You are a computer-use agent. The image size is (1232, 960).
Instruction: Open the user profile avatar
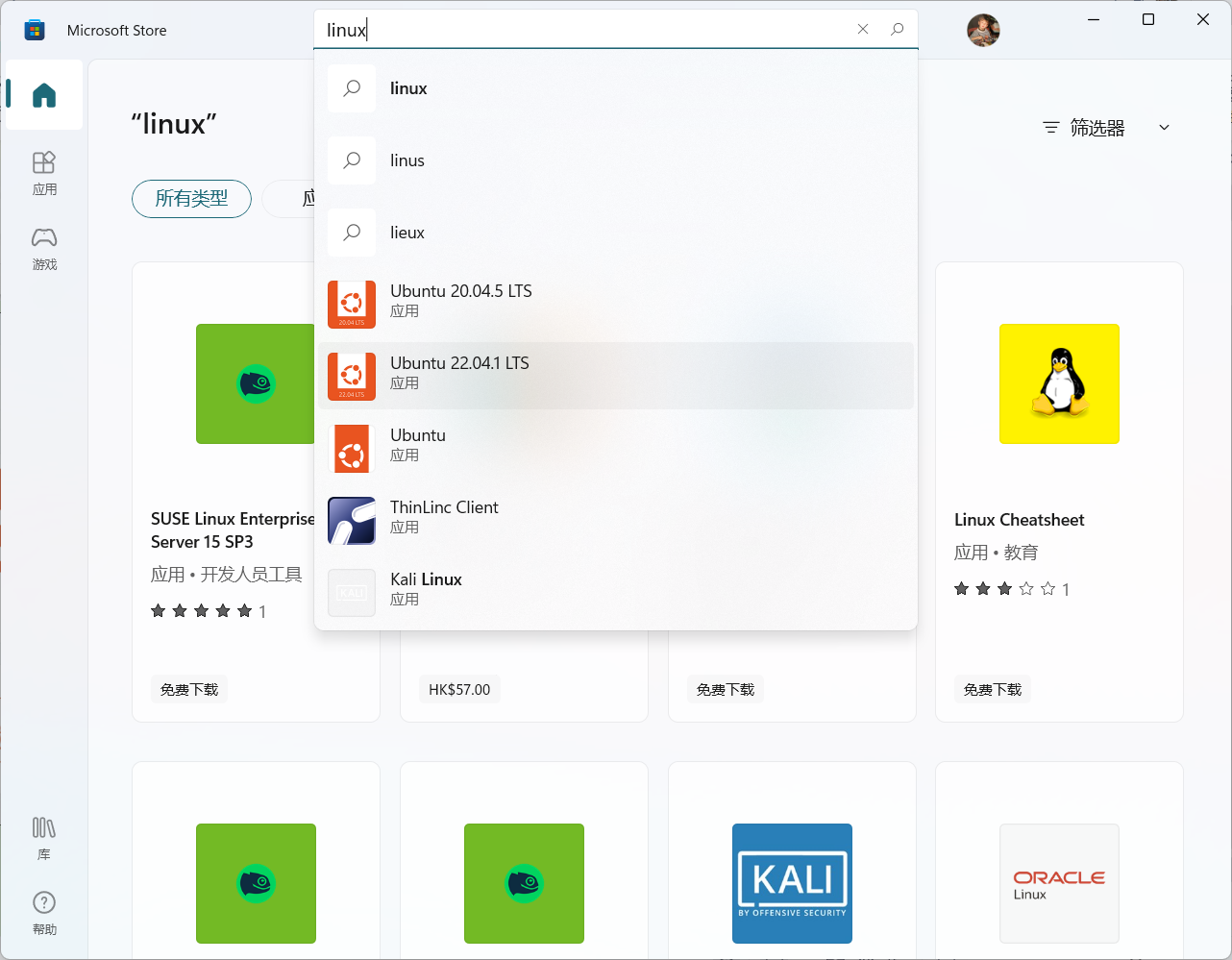pos(983,30)
